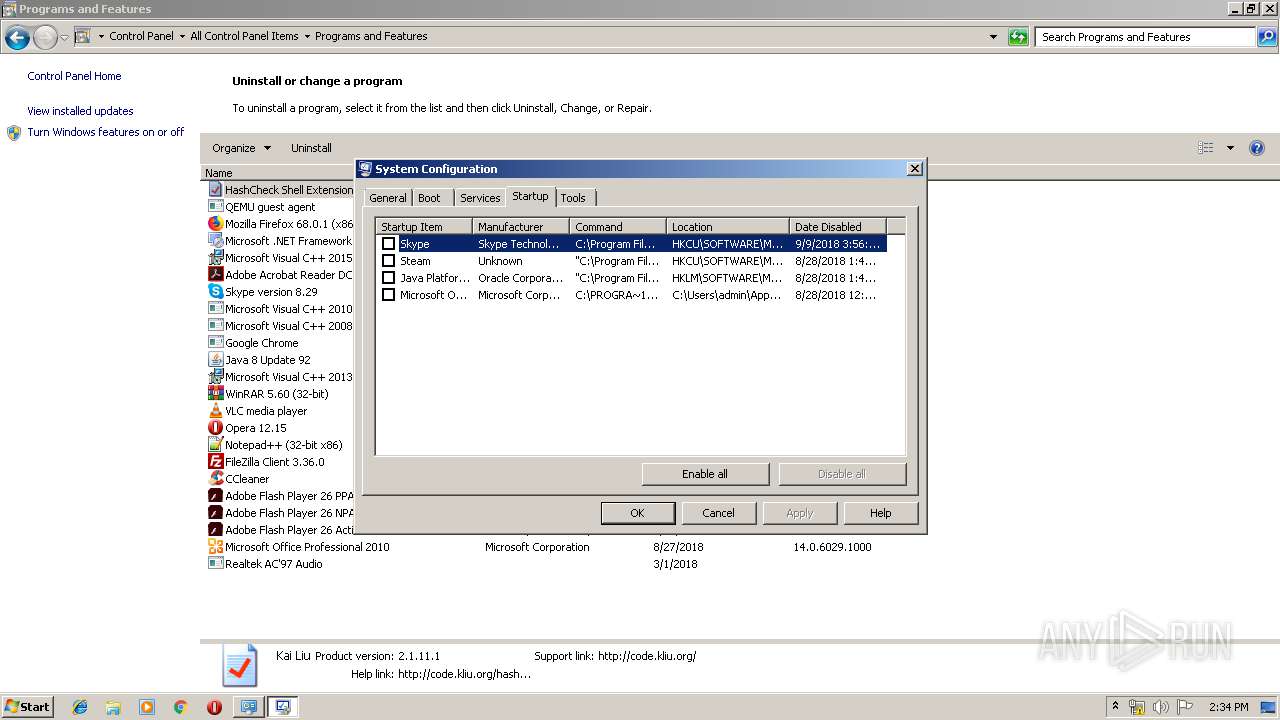This screenshot has width=1280, height=720.
Task: Select the Google Chrome program icon in list
Action: coord(215,342)
